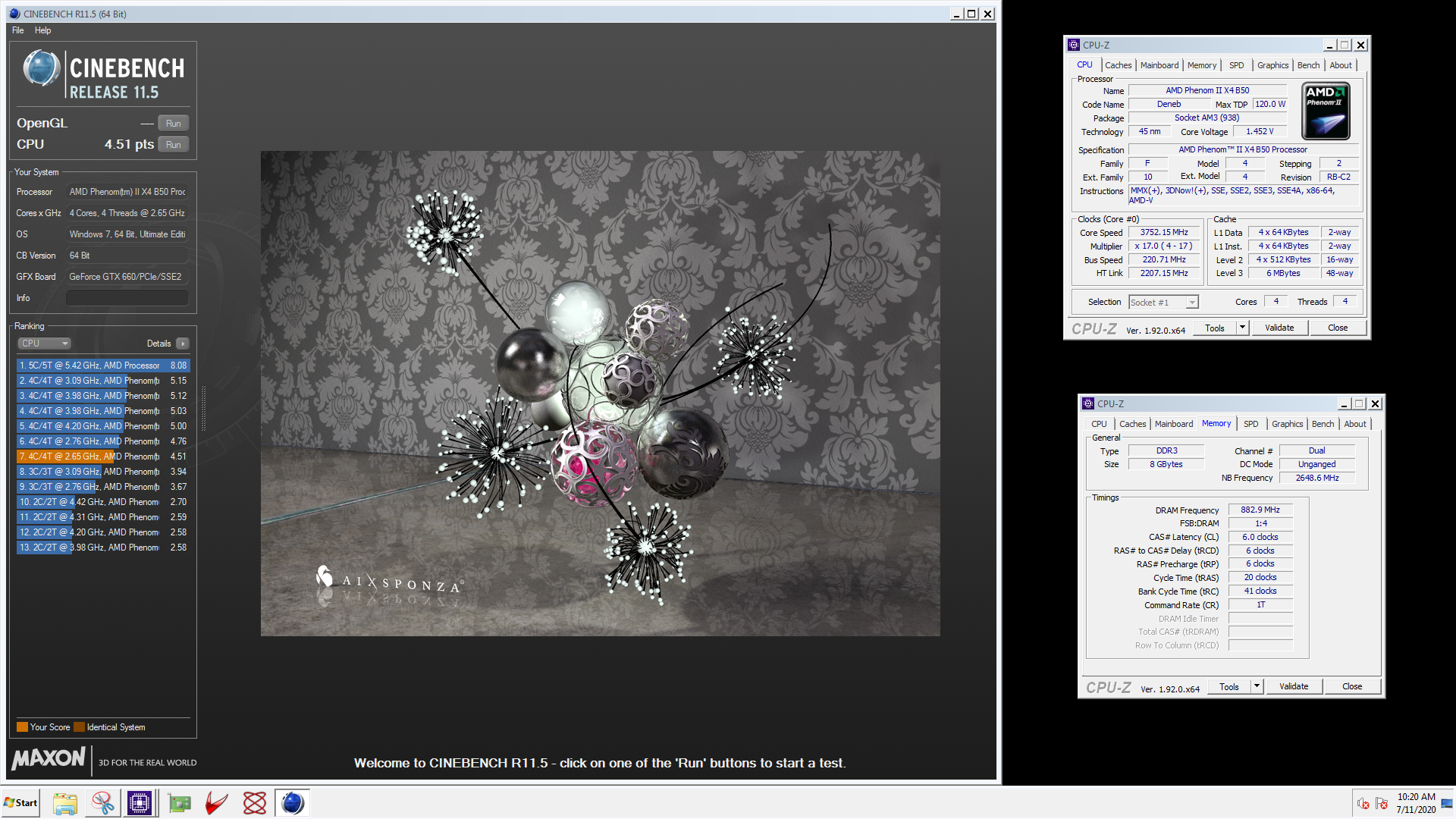Click the MAXON logo at bottom
The image size is (1456, 819).
49,758
